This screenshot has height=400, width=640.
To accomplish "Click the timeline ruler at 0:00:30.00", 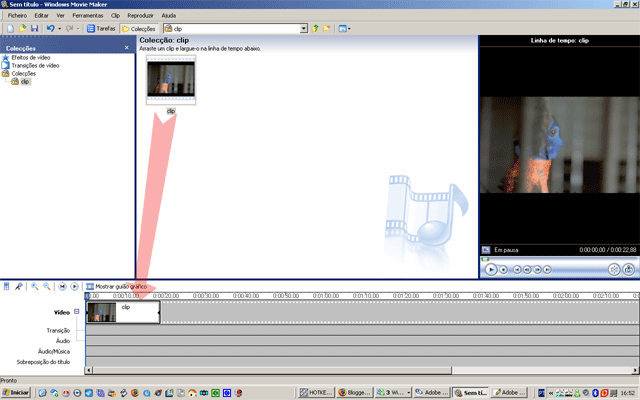I will point(206,296).
